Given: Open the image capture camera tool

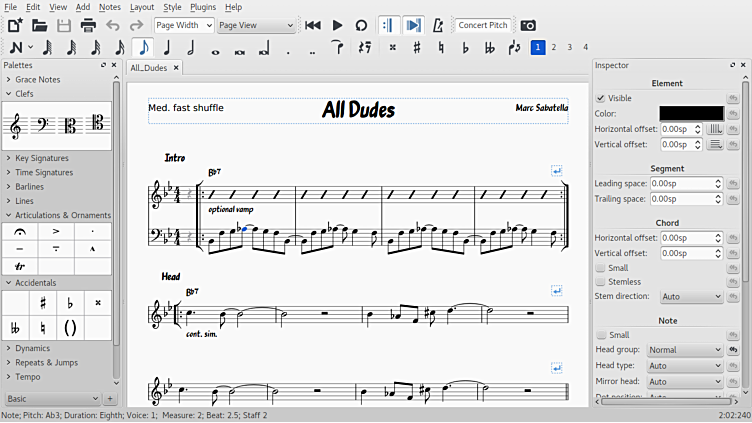Looking at the screenshot, I should [x=528, y=25].
